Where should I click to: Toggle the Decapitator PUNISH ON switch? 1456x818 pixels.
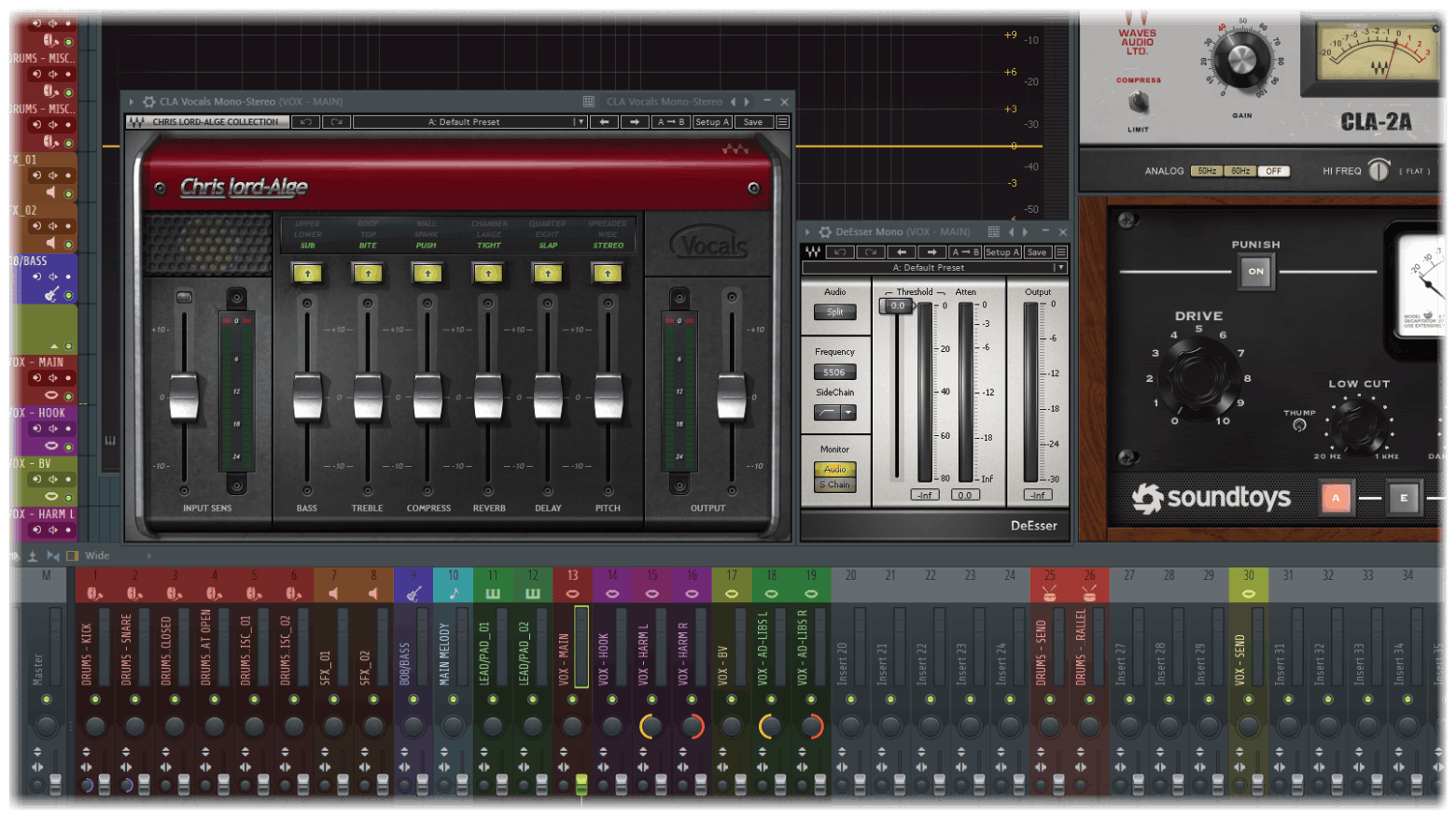[x=1255, y=272]
